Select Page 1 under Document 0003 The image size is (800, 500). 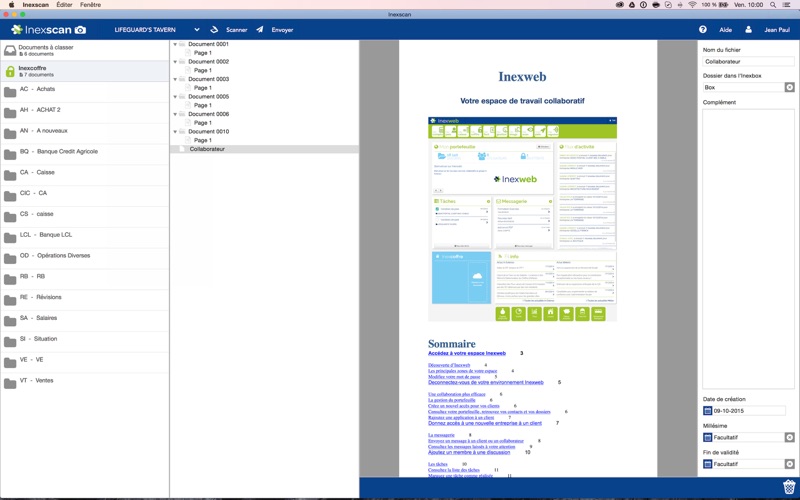203,88
